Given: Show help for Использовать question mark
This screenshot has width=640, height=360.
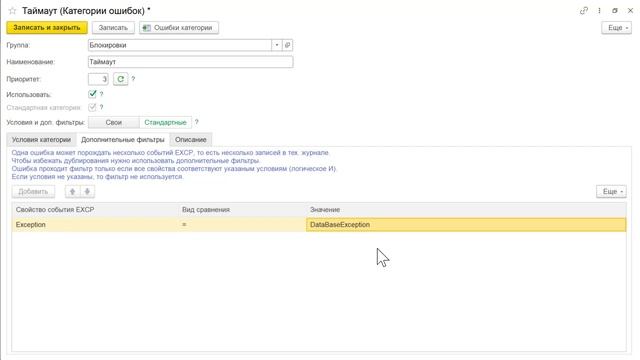Looking at the screenshot, I should pos(102,94).
